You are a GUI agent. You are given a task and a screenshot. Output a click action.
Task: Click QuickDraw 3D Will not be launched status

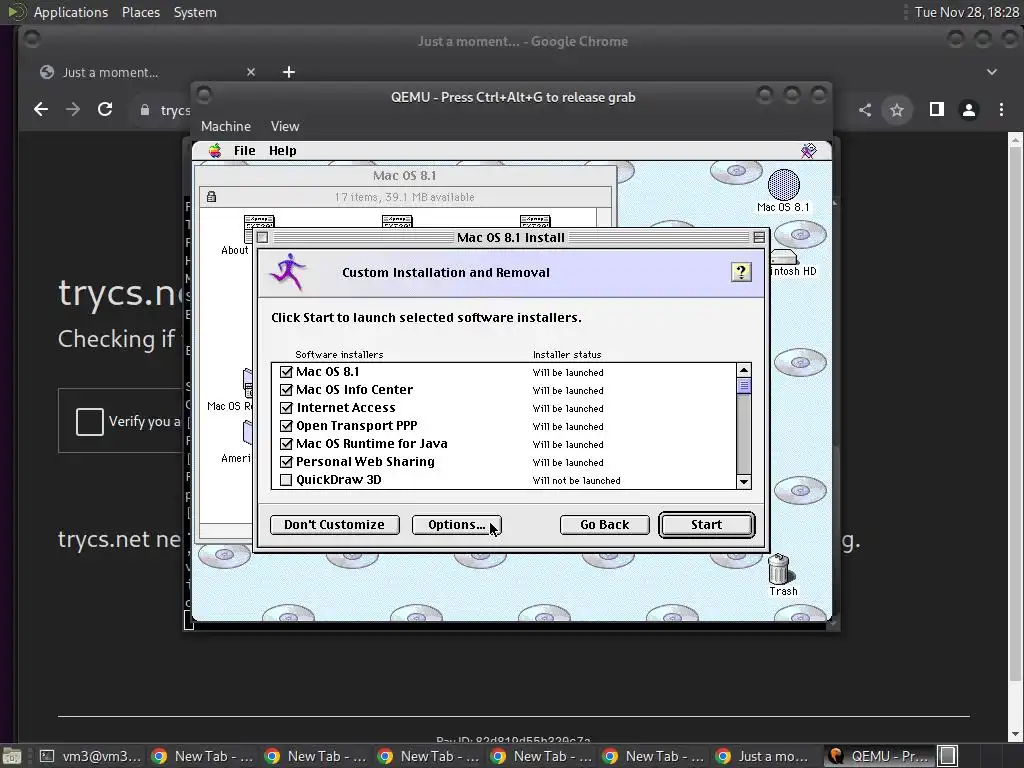coord(577,481)
